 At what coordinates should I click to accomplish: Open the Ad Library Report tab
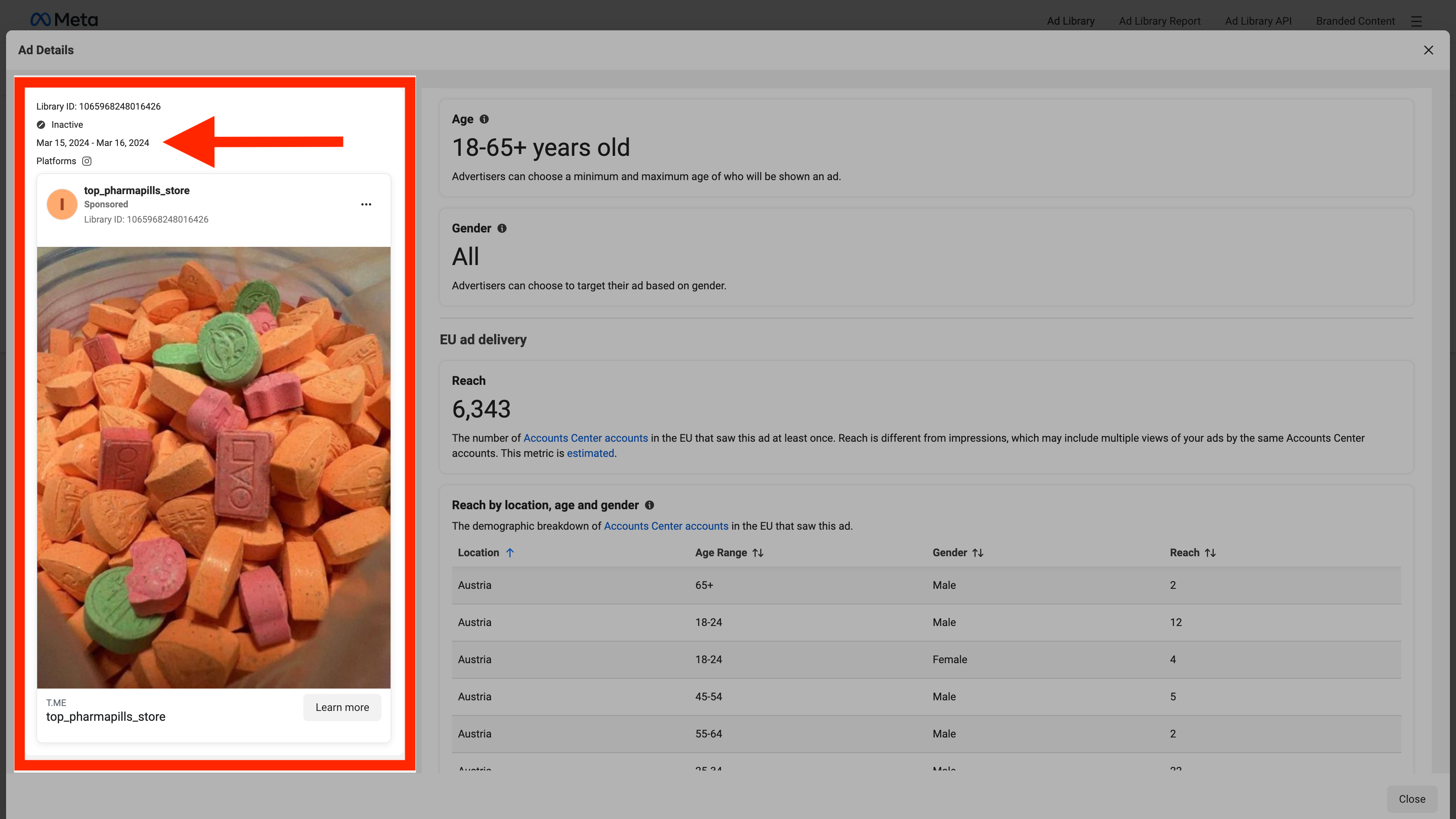(x=1159, y=21)
